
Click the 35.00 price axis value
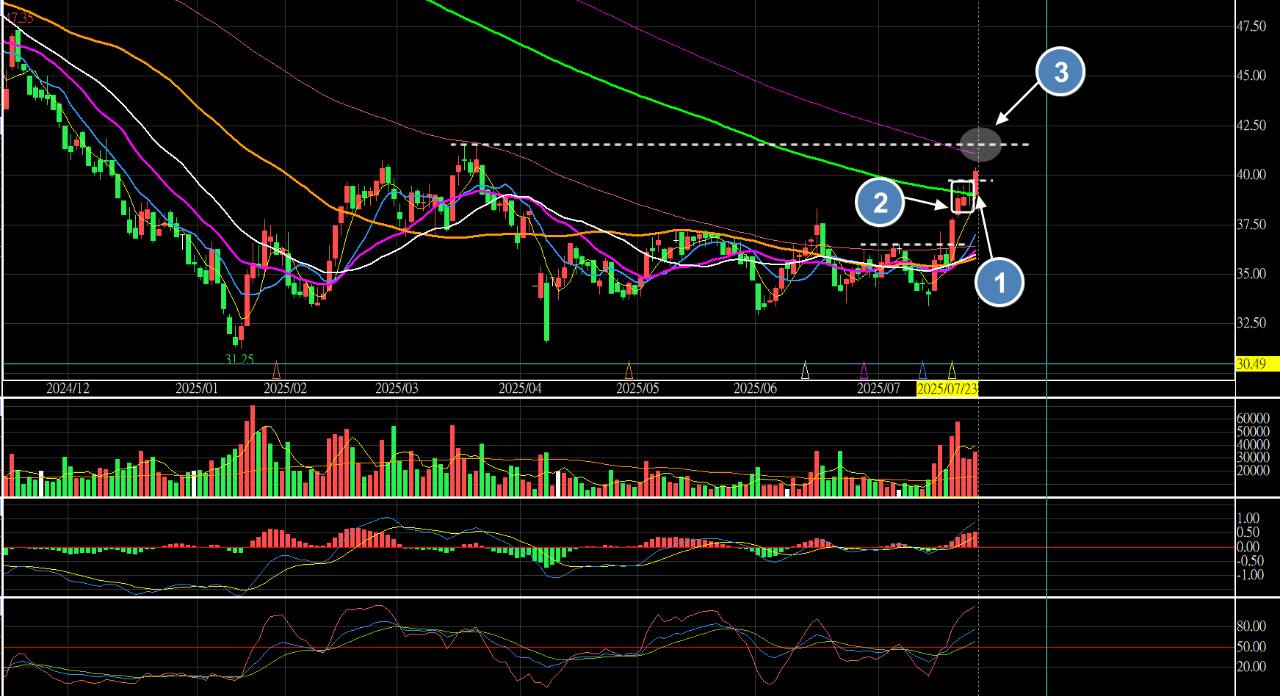coord(1253,273)
